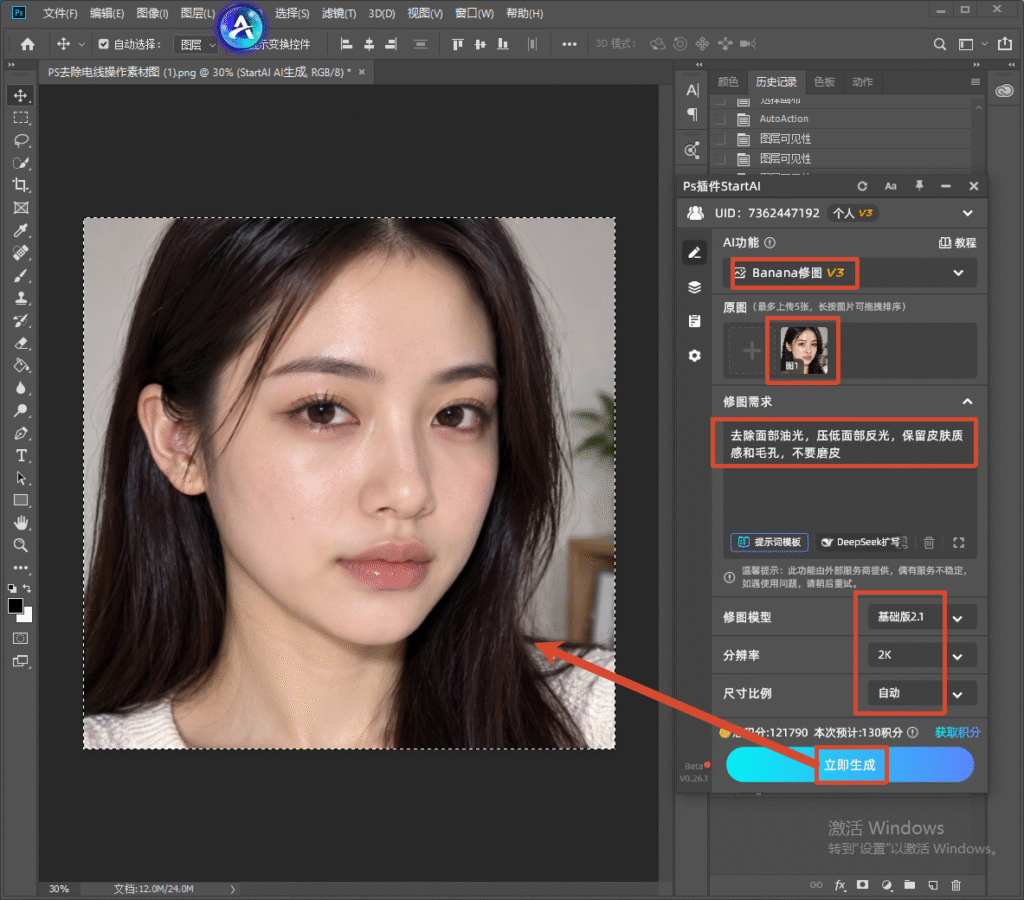Select the Move tool in the toolbox

click(21, 95)
